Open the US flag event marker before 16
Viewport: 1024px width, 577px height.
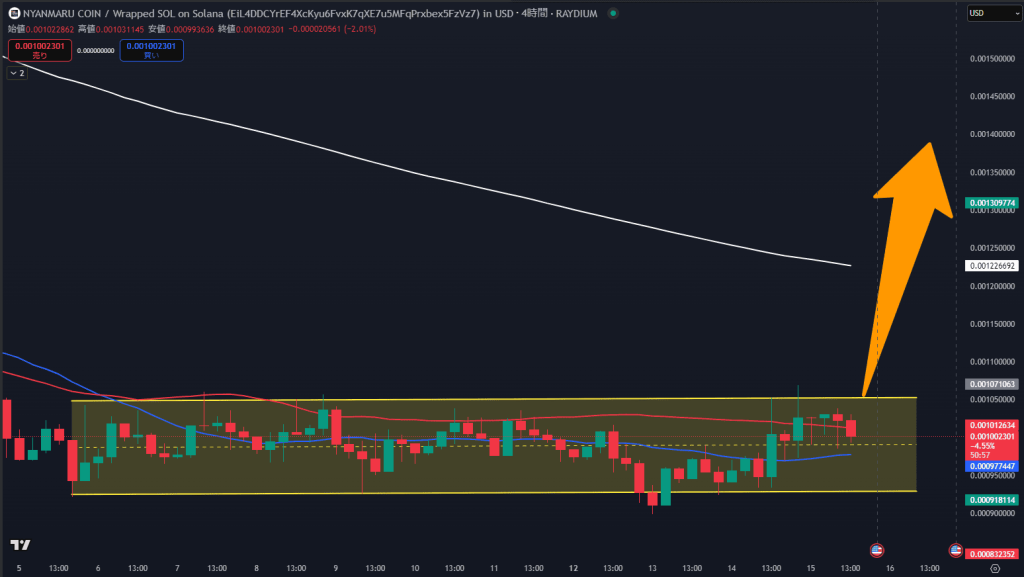point(876,550)
